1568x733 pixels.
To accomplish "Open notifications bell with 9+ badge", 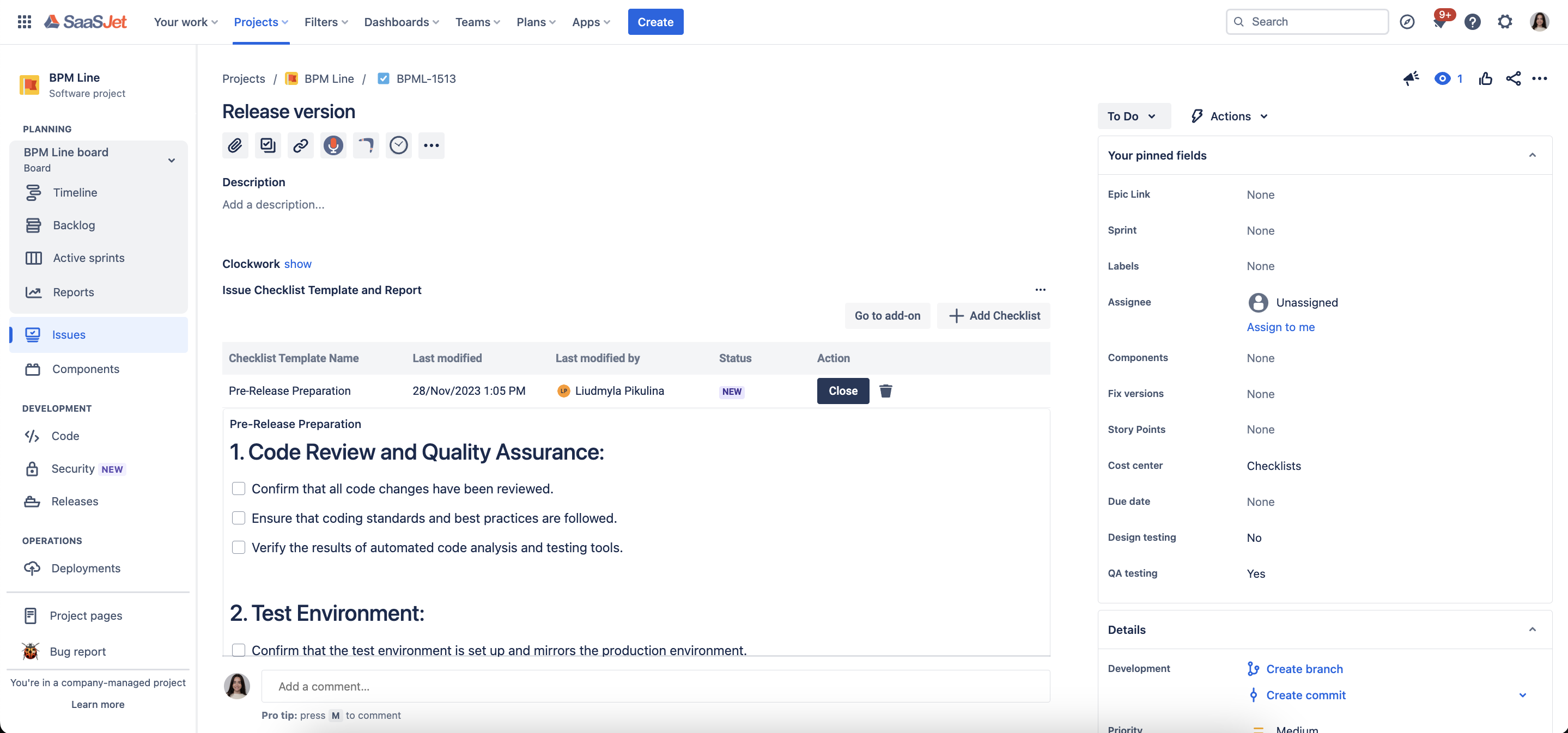I will point(1439,22).
